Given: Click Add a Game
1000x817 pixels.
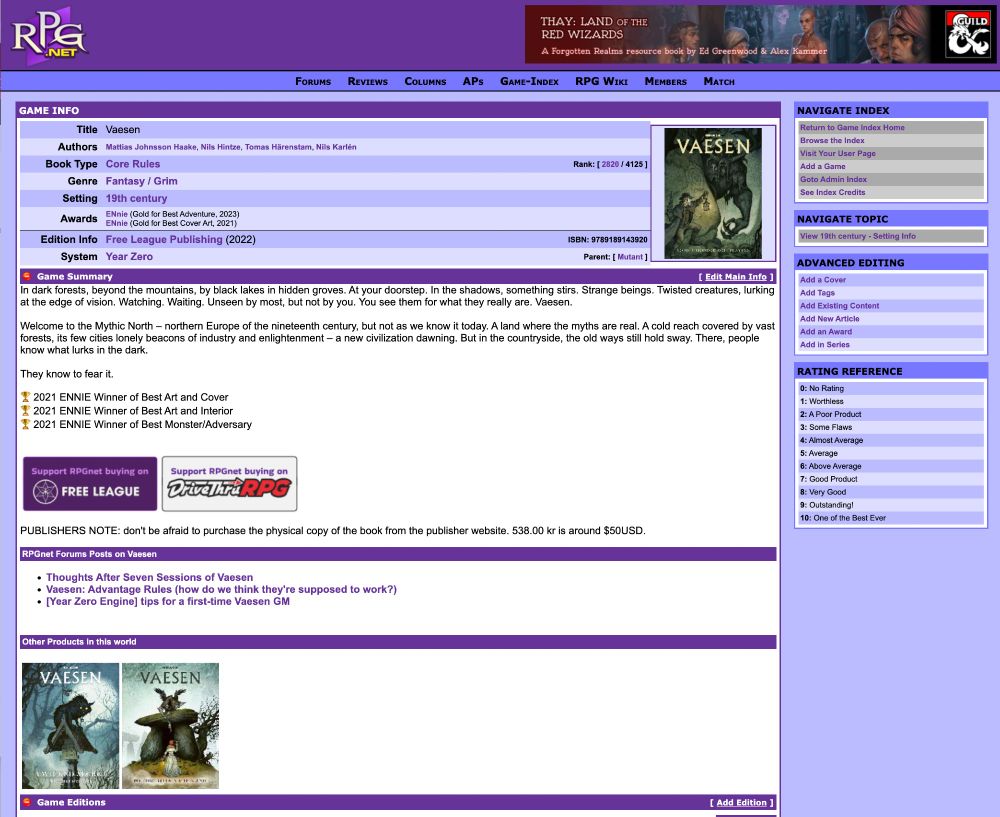Looking at the screenshot, I should coord(823,166).
